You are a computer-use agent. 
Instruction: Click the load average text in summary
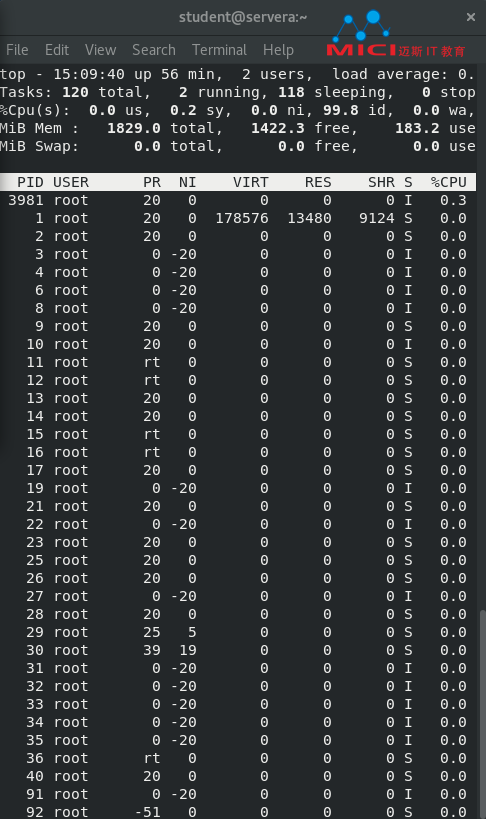pos(403,75)
